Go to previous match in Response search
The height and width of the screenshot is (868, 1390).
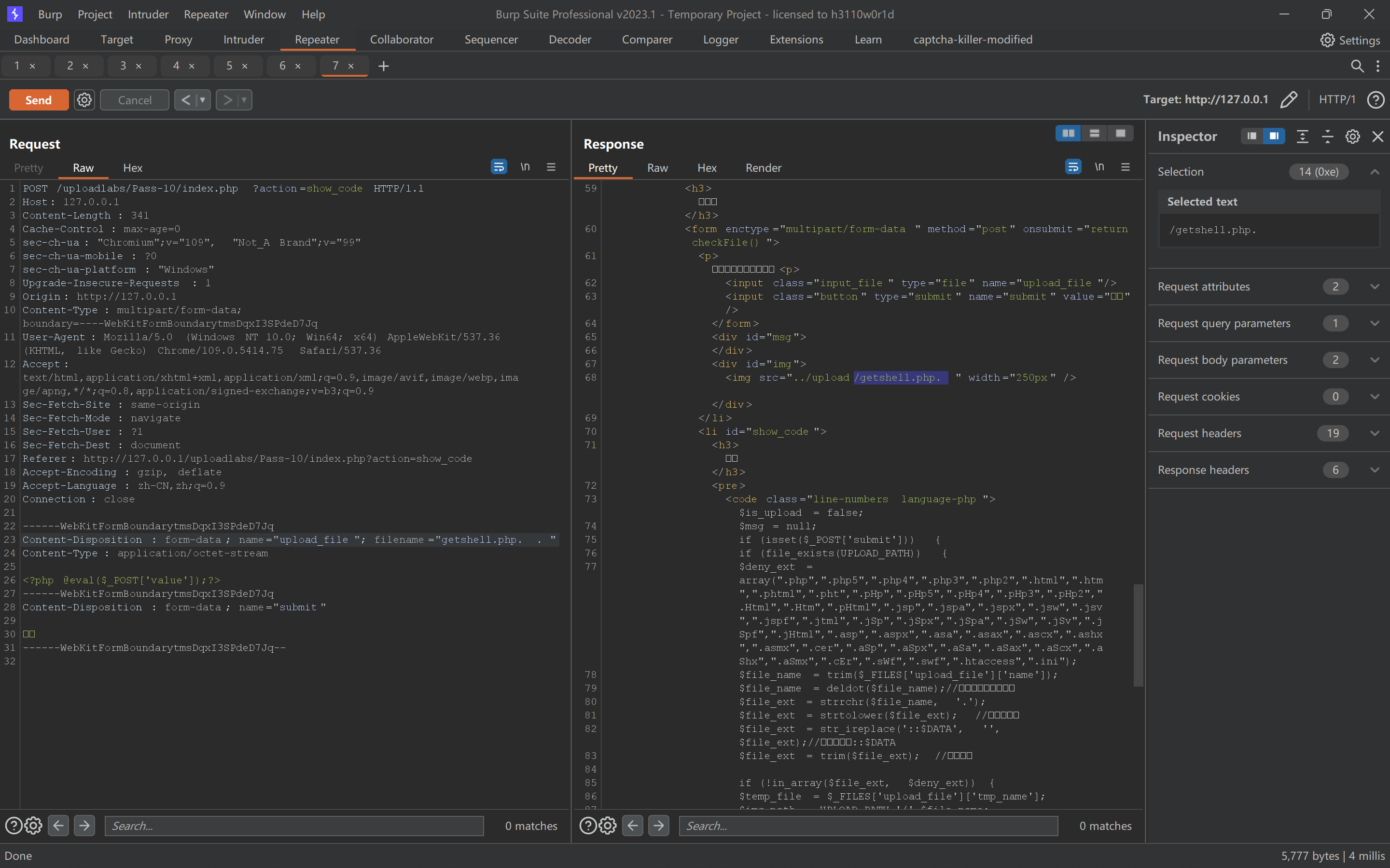[x=632, y=826]
